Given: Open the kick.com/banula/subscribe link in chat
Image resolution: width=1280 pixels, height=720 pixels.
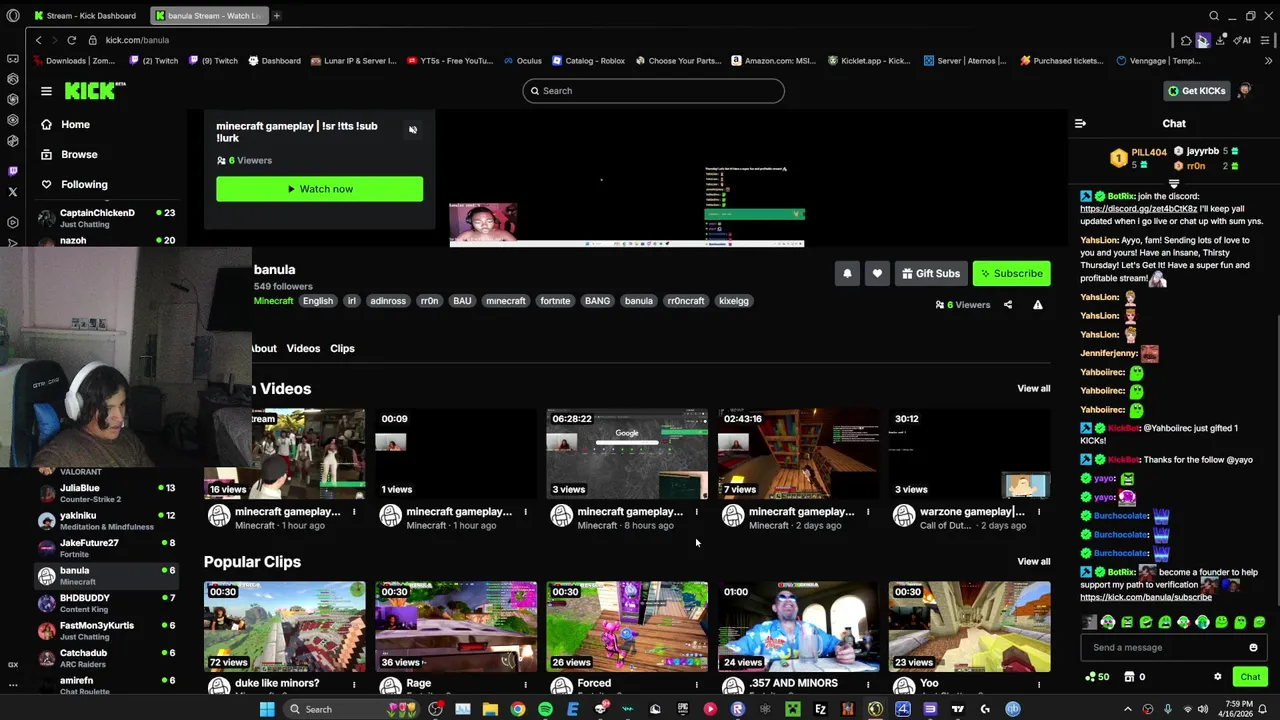Looking at the screenshot, I should pyautogui.click(x=1146, y=597).
